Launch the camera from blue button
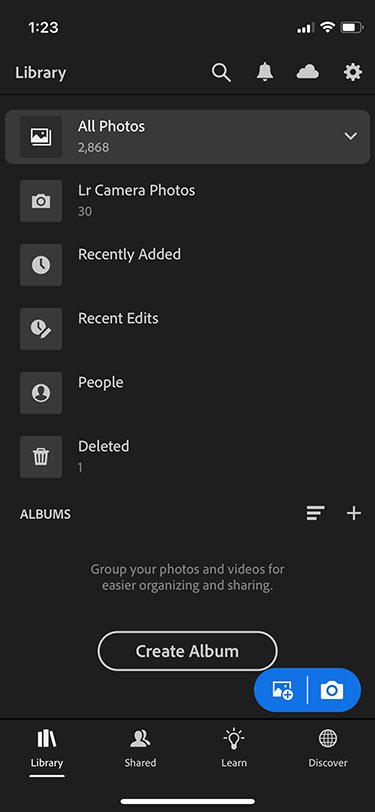The height and width of the screenshot is (812, 375). 332,690
